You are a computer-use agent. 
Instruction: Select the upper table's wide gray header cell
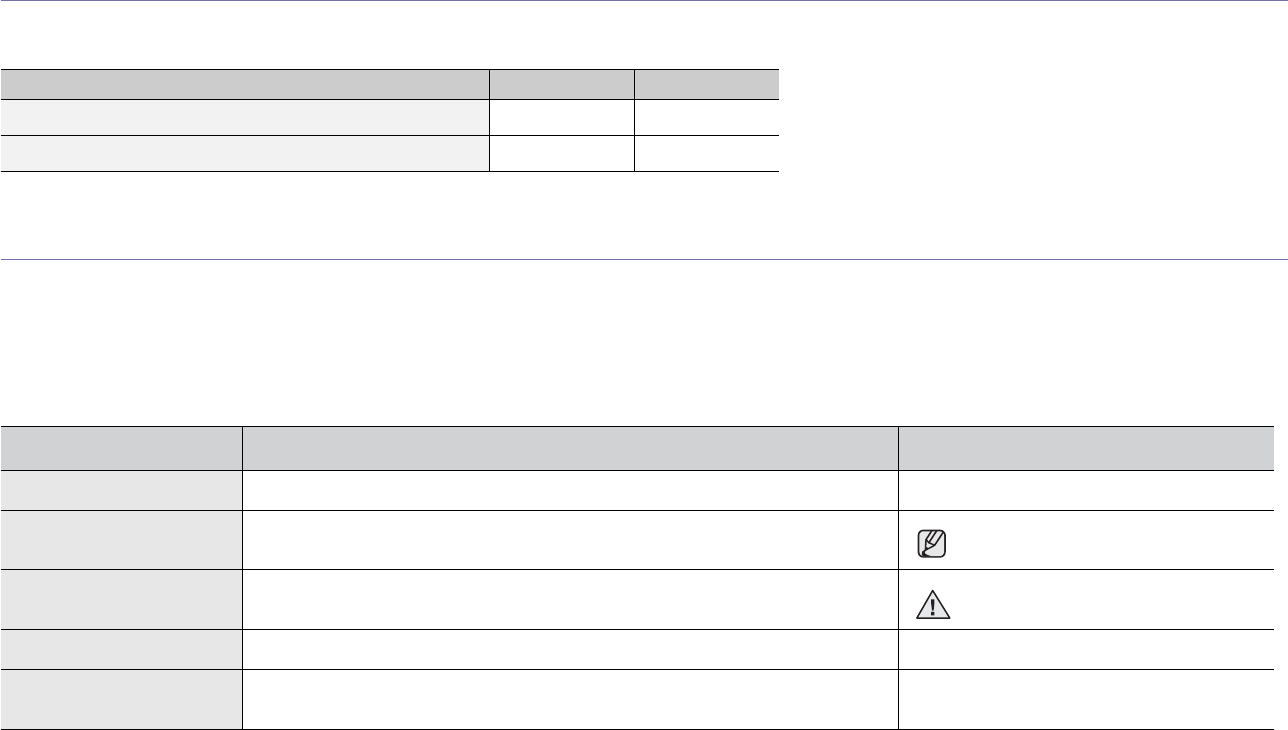click(x=245, y=84)
